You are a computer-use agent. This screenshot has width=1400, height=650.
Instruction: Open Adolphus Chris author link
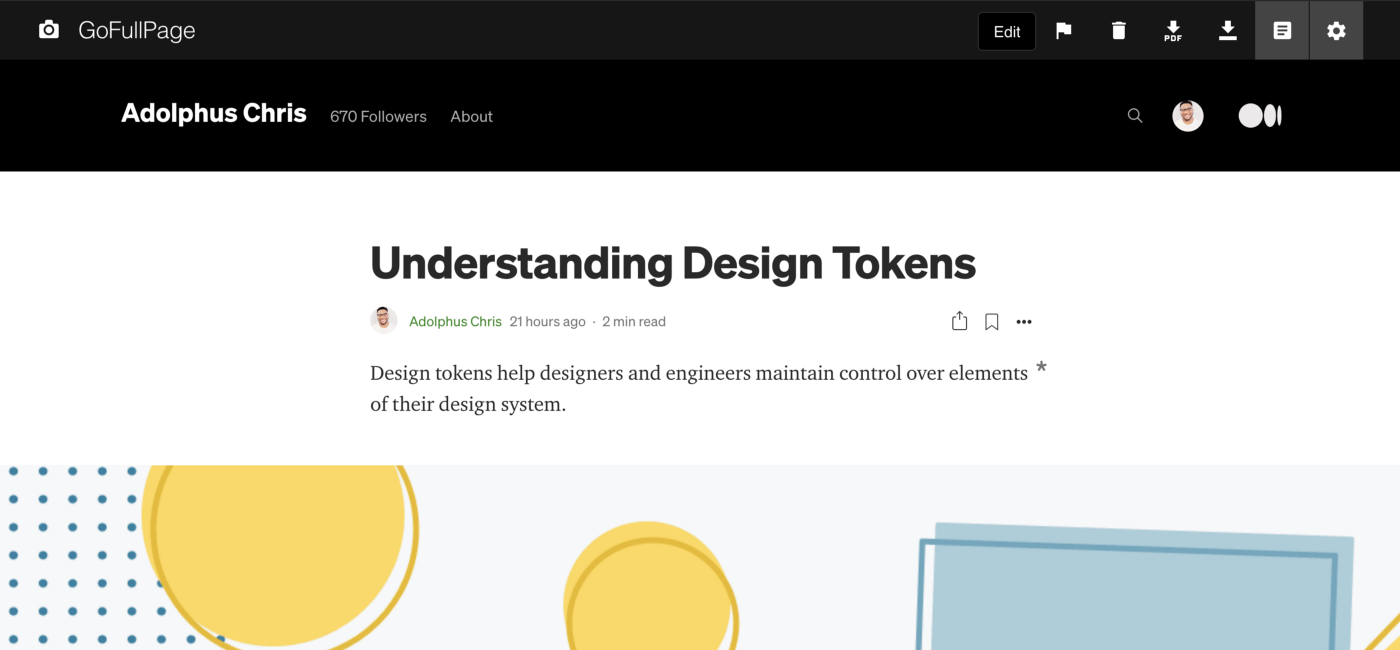coord(455,322)
